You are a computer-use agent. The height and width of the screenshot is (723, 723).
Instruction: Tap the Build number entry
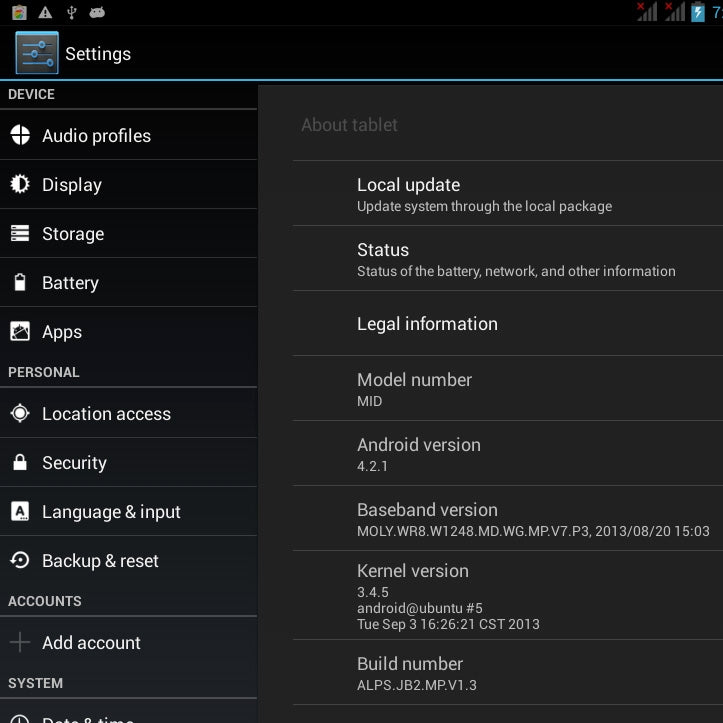[508, 673]
